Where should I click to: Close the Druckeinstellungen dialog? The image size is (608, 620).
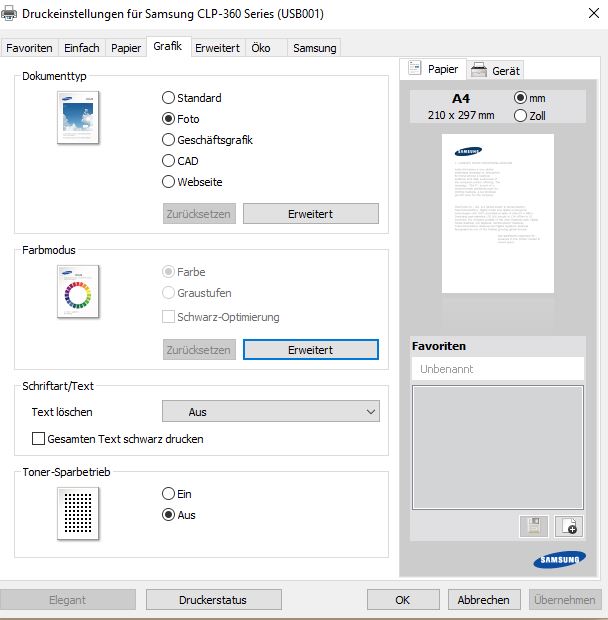coord(593,13)
